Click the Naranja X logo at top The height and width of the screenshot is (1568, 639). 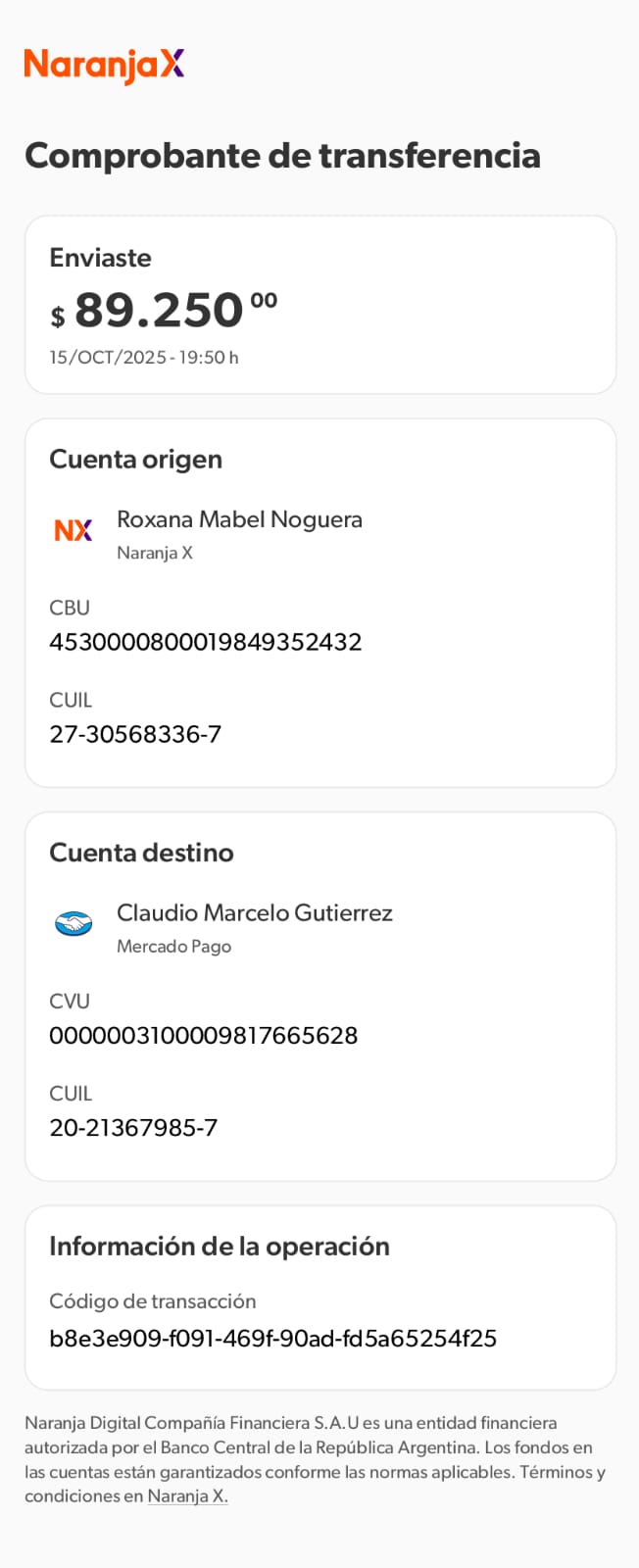click(x=104, y=66)
